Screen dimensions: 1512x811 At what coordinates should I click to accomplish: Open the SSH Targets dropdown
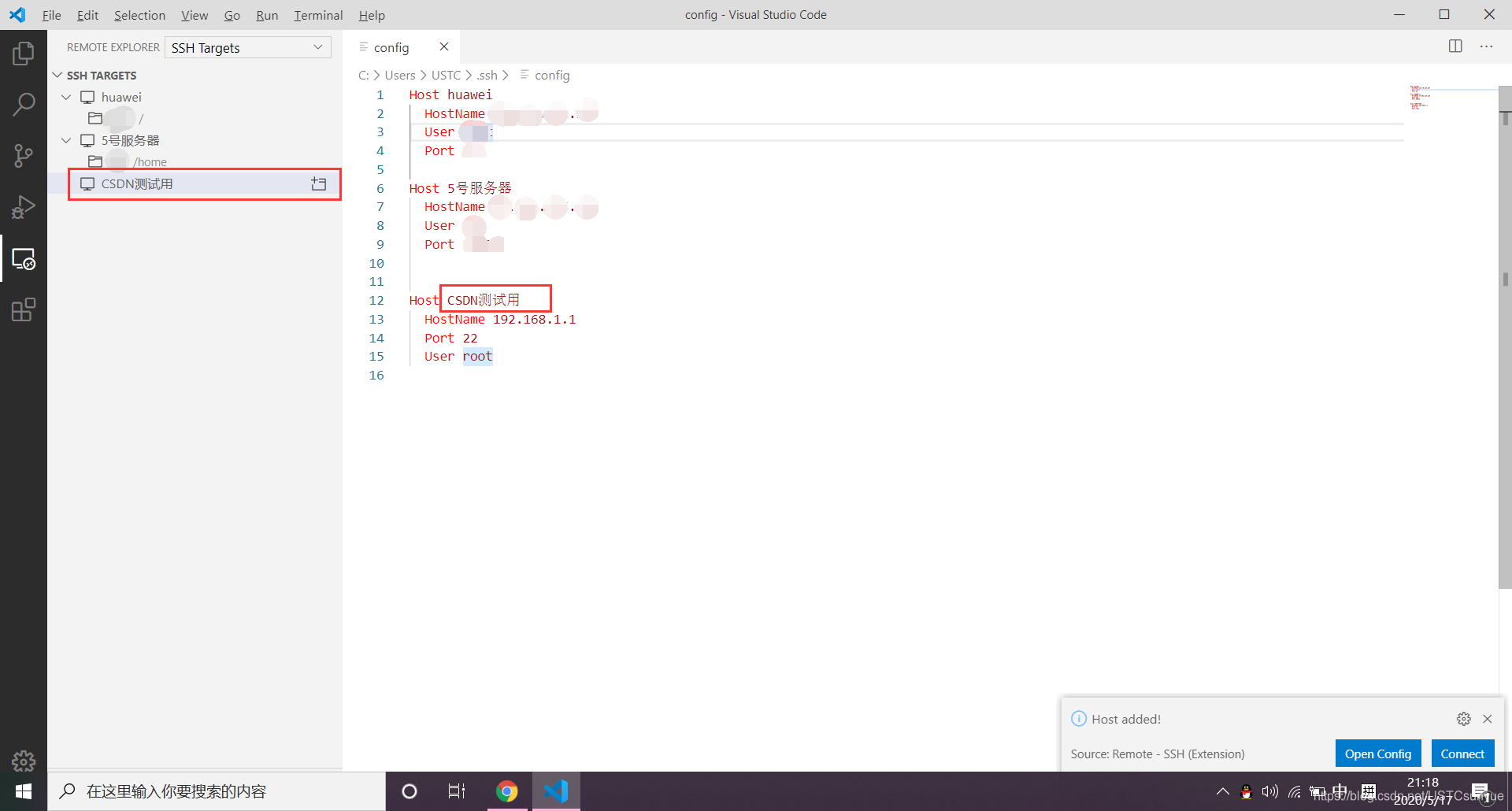coord(248,47)
